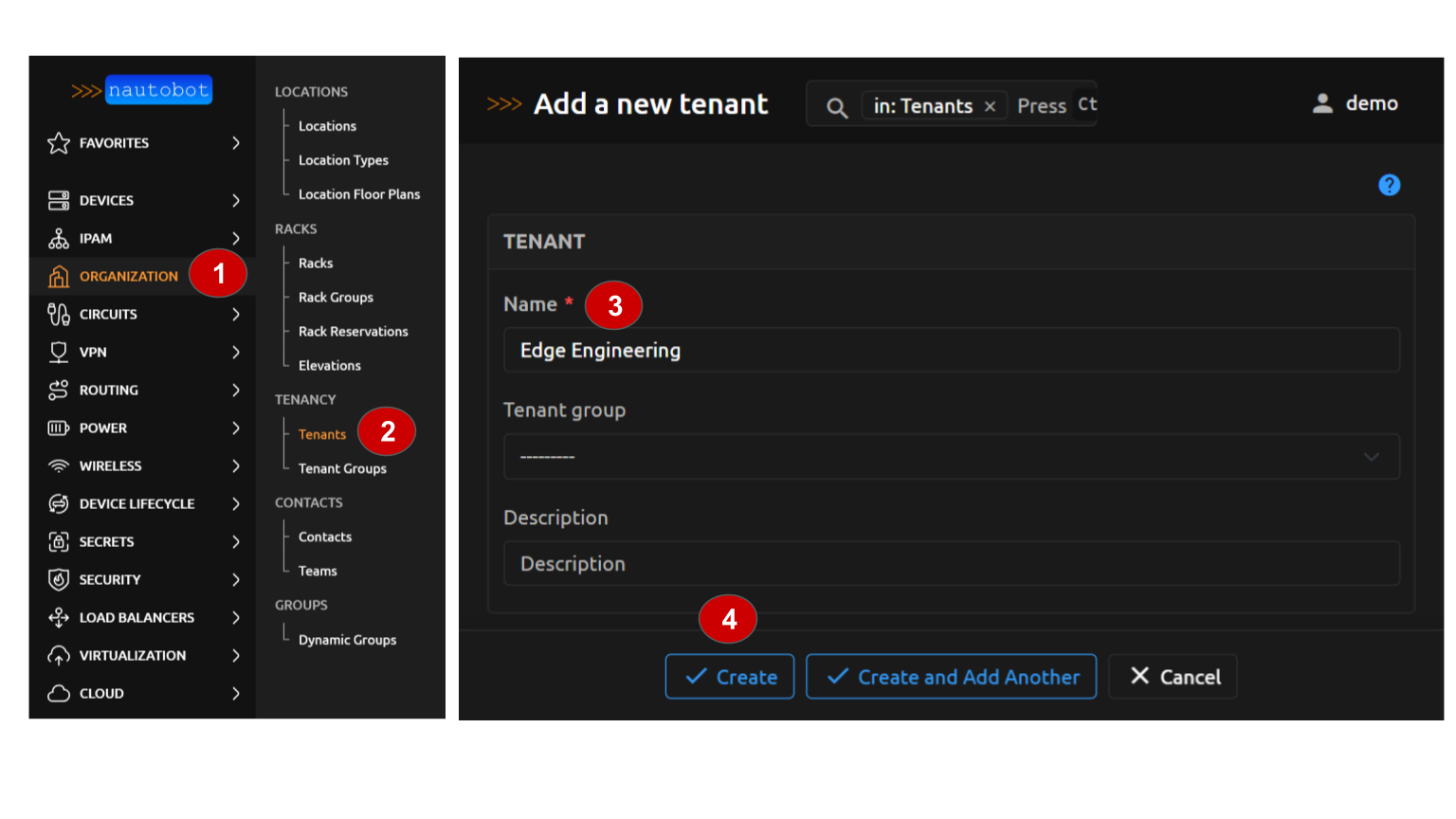Expand the Routing menu chevron
Viewport: 1456px width, 819px height.
click(236, 390)
